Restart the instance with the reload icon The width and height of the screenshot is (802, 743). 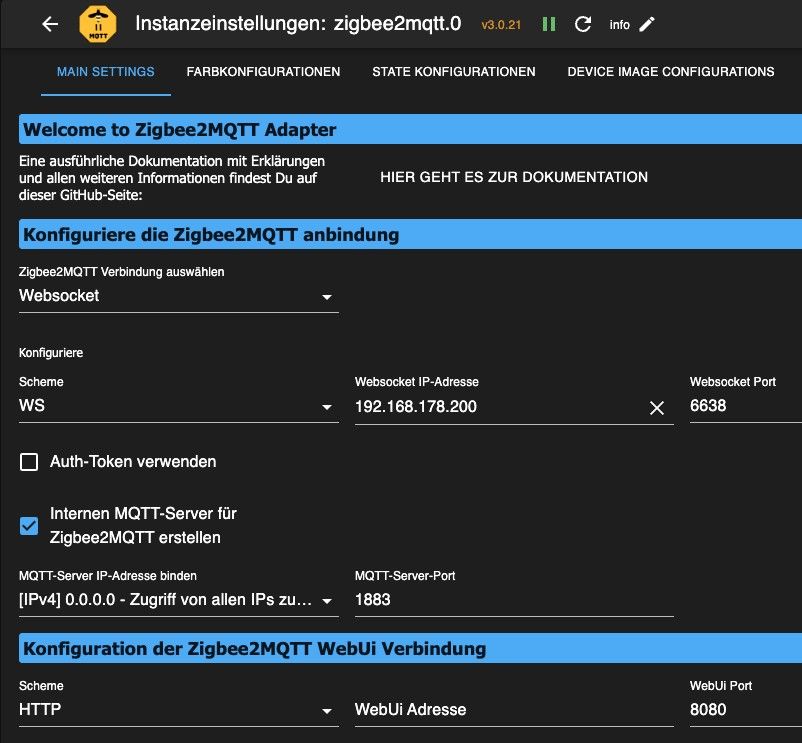(x=583, y=24)
